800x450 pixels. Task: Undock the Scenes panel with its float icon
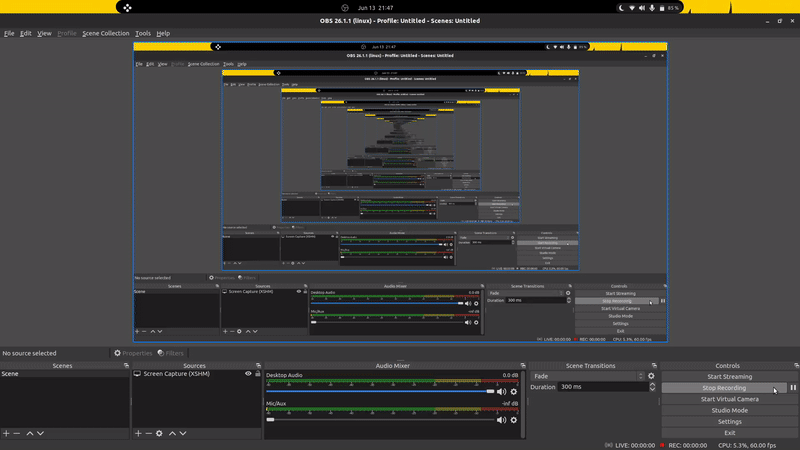point(127,366)
